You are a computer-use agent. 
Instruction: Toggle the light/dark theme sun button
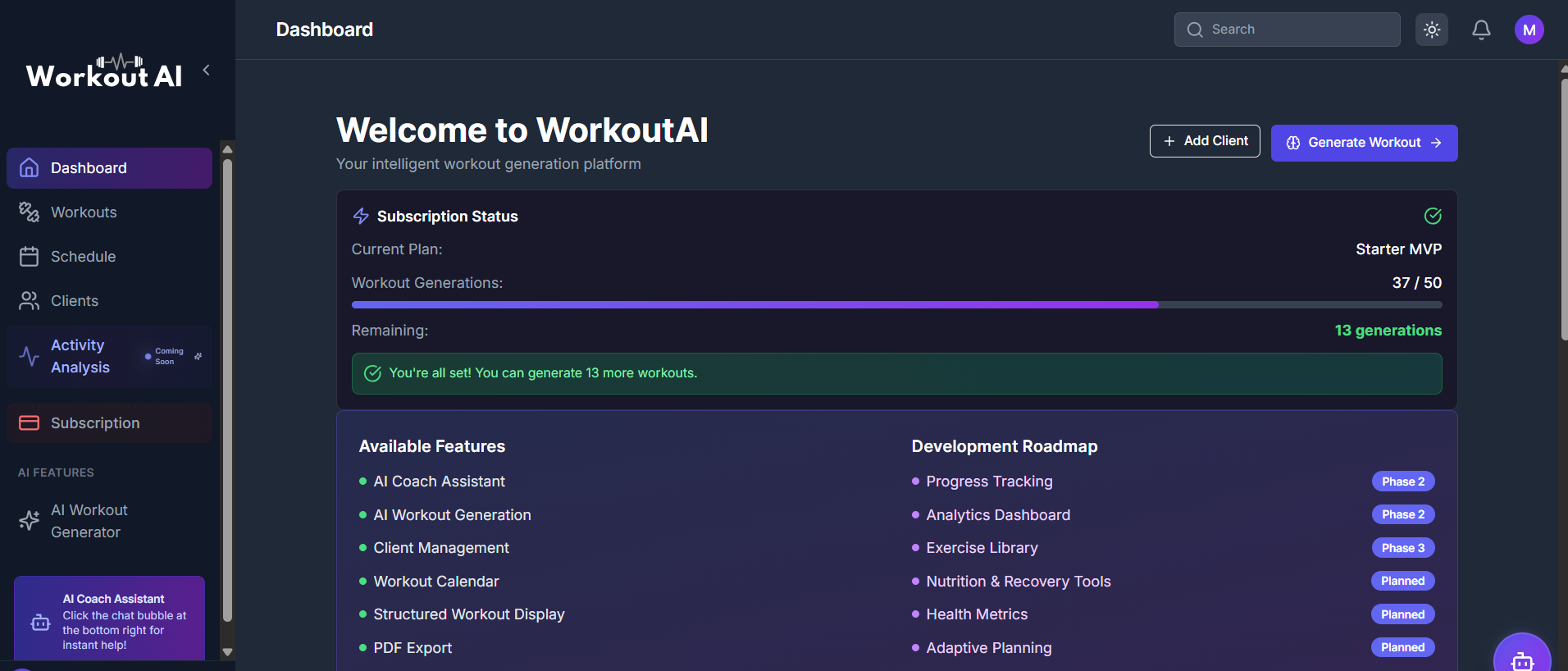click(1432, 30)
